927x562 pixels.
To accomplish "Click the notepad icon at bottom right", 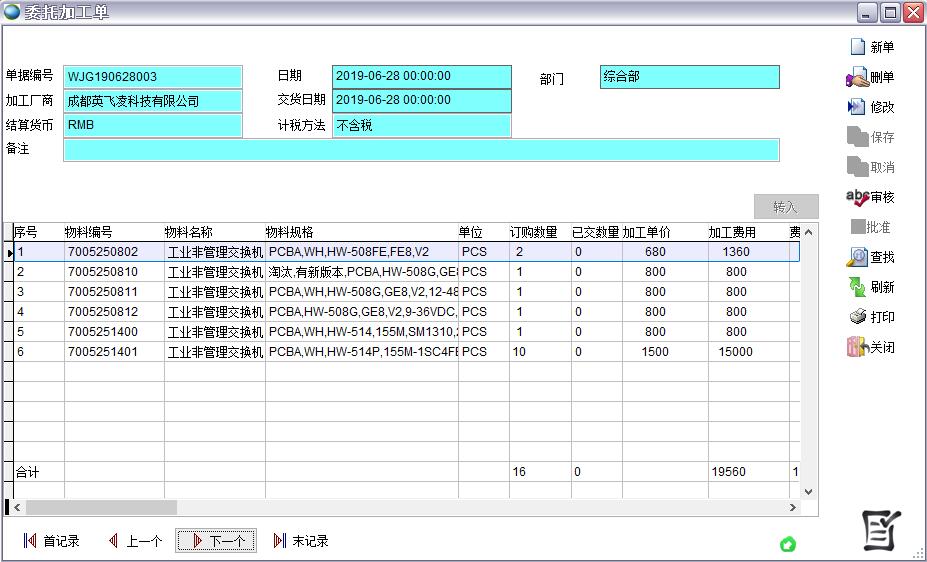I will click(882, 530).
